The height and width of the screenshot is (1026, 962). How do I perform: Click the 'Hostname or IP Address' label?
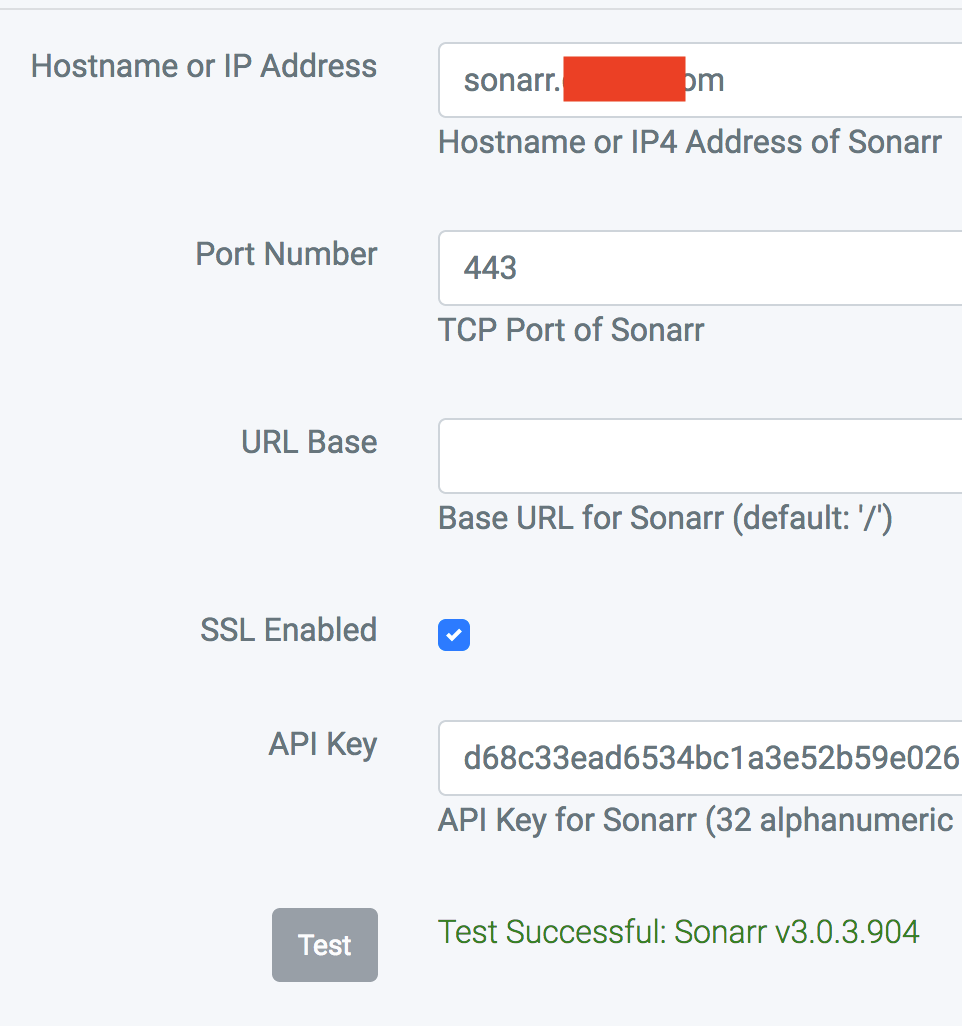[x=204, y=67]
